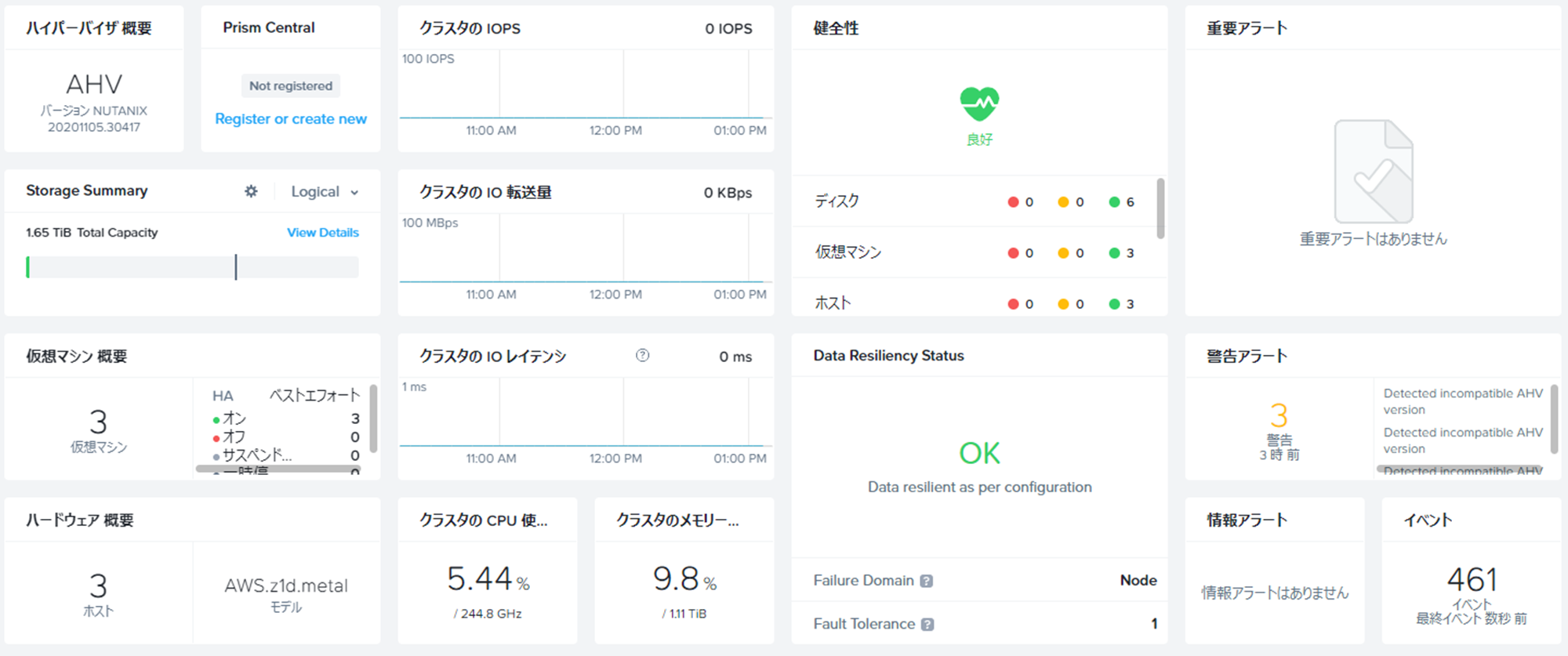Click the Not registered status badge
1568x656 pixels.
point(291,86)
